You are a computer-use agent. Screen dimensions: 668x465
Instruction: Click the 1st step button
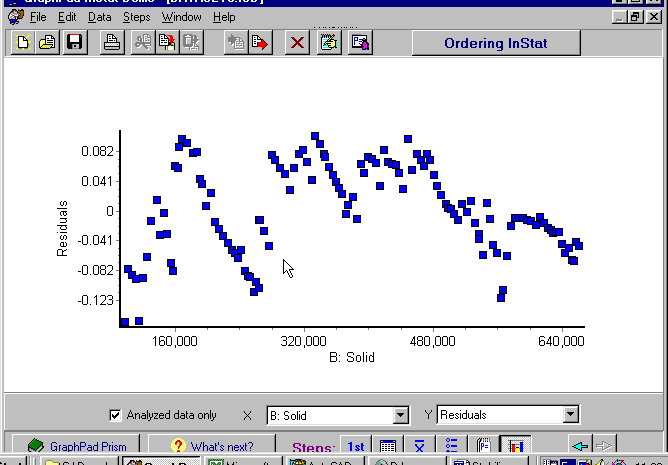pos(356,446)
